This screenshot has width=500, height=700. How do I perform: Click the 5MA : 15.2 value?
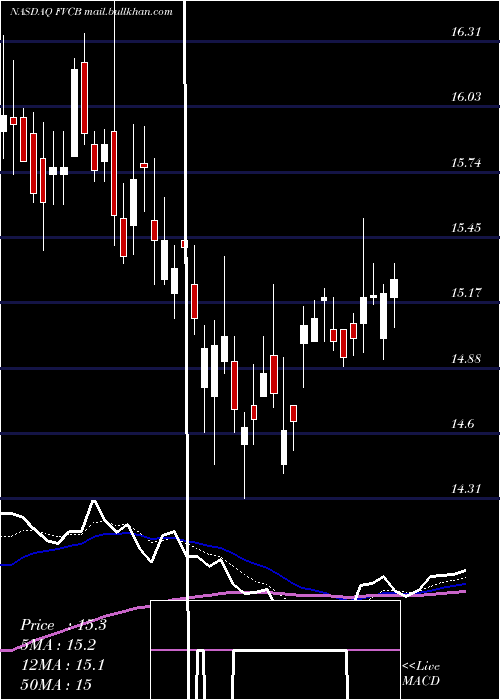pos(58,645)
